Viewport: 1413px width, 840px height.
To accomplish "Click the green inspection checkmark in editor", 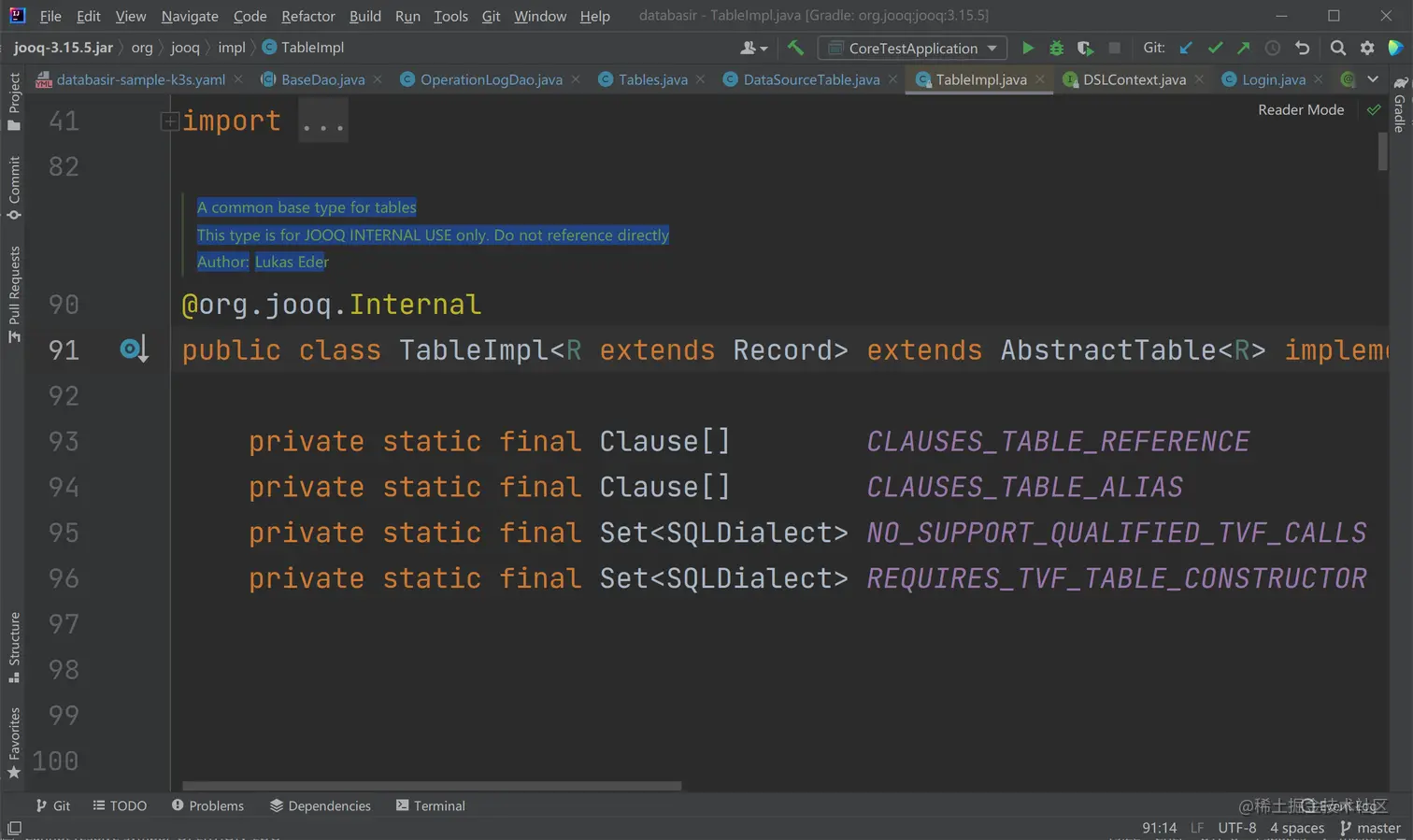I will coord(1374,110).
